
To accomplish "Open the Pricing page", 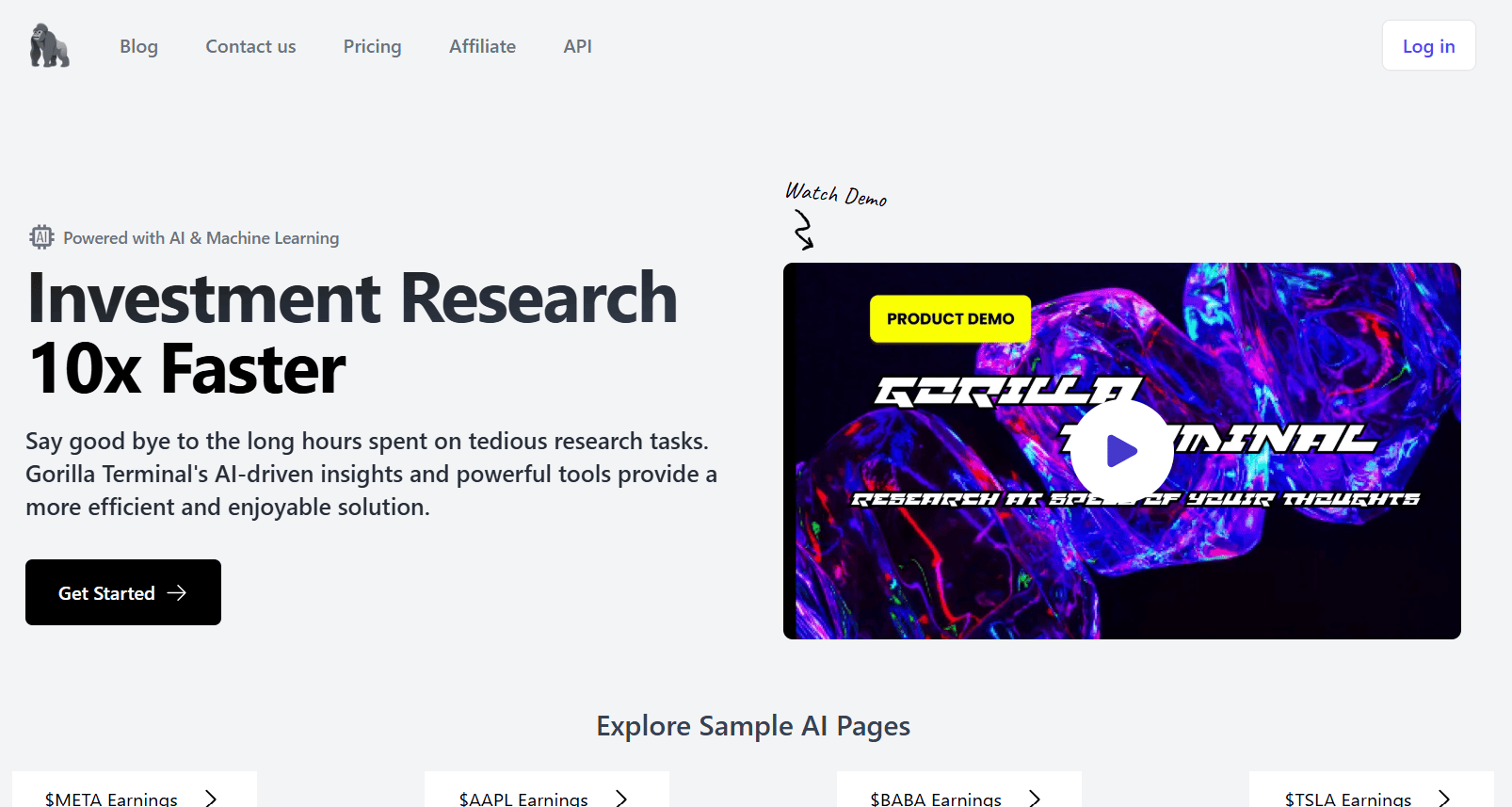I will (x=372, y=46).
